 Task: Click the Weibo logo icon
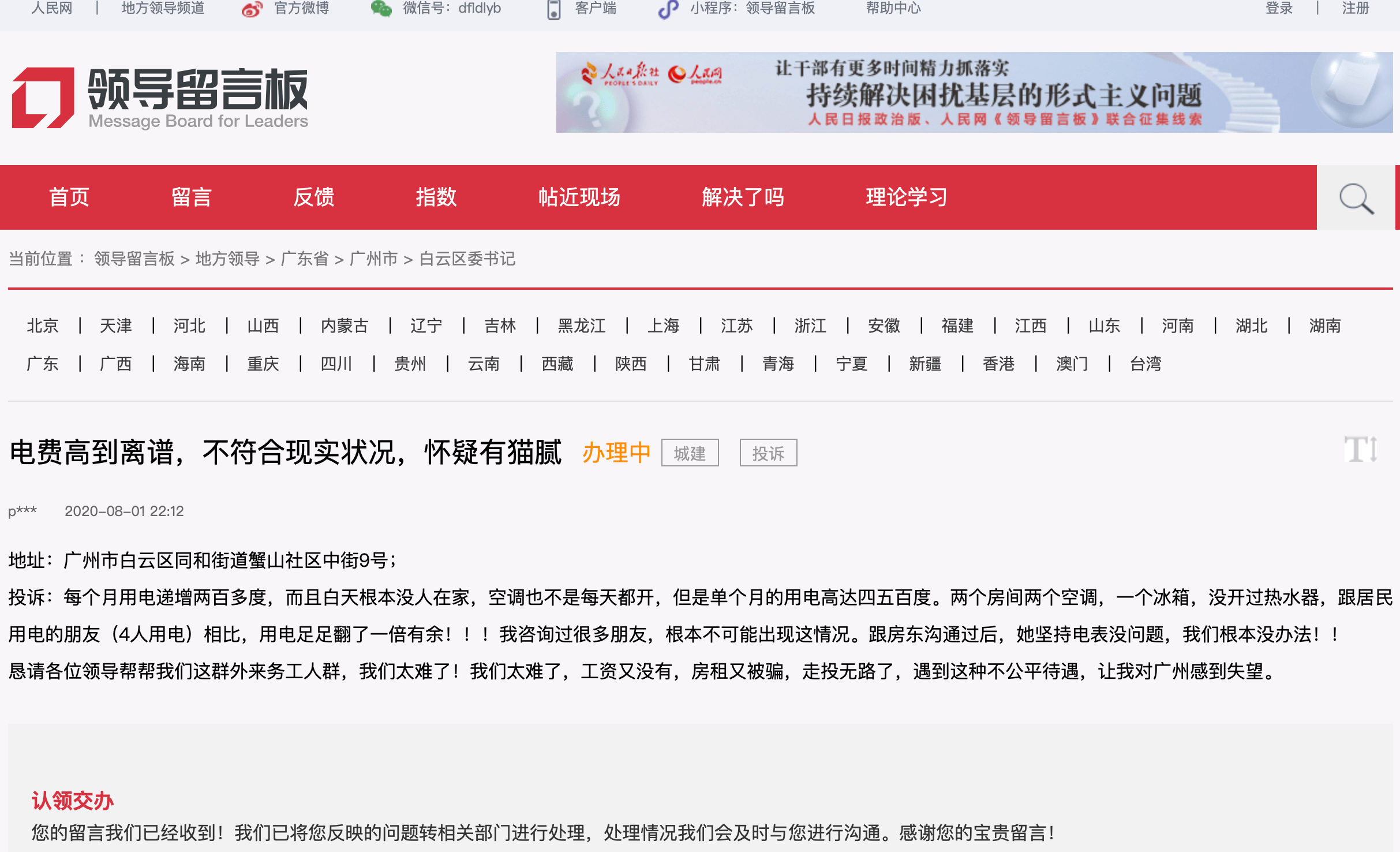(252, 9)
